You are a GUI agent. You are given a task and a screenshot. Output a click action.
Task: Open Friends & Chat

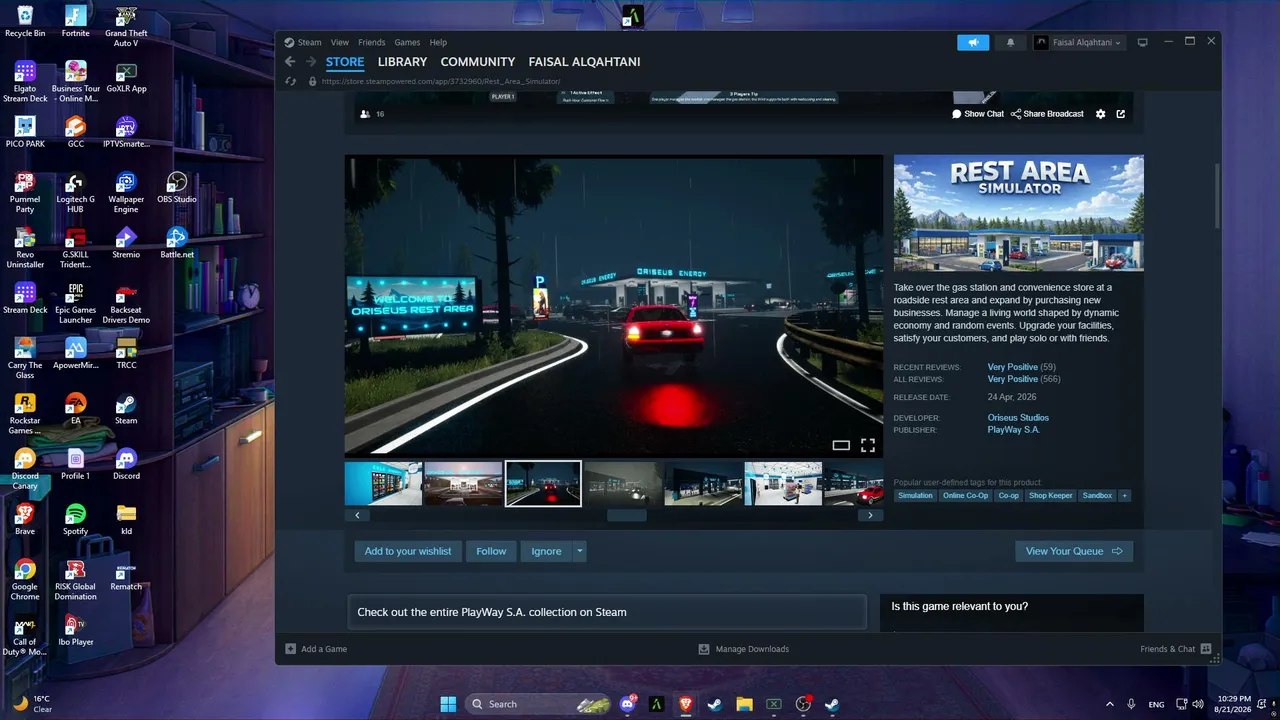pyautogui.click(x=1176, y=649)
